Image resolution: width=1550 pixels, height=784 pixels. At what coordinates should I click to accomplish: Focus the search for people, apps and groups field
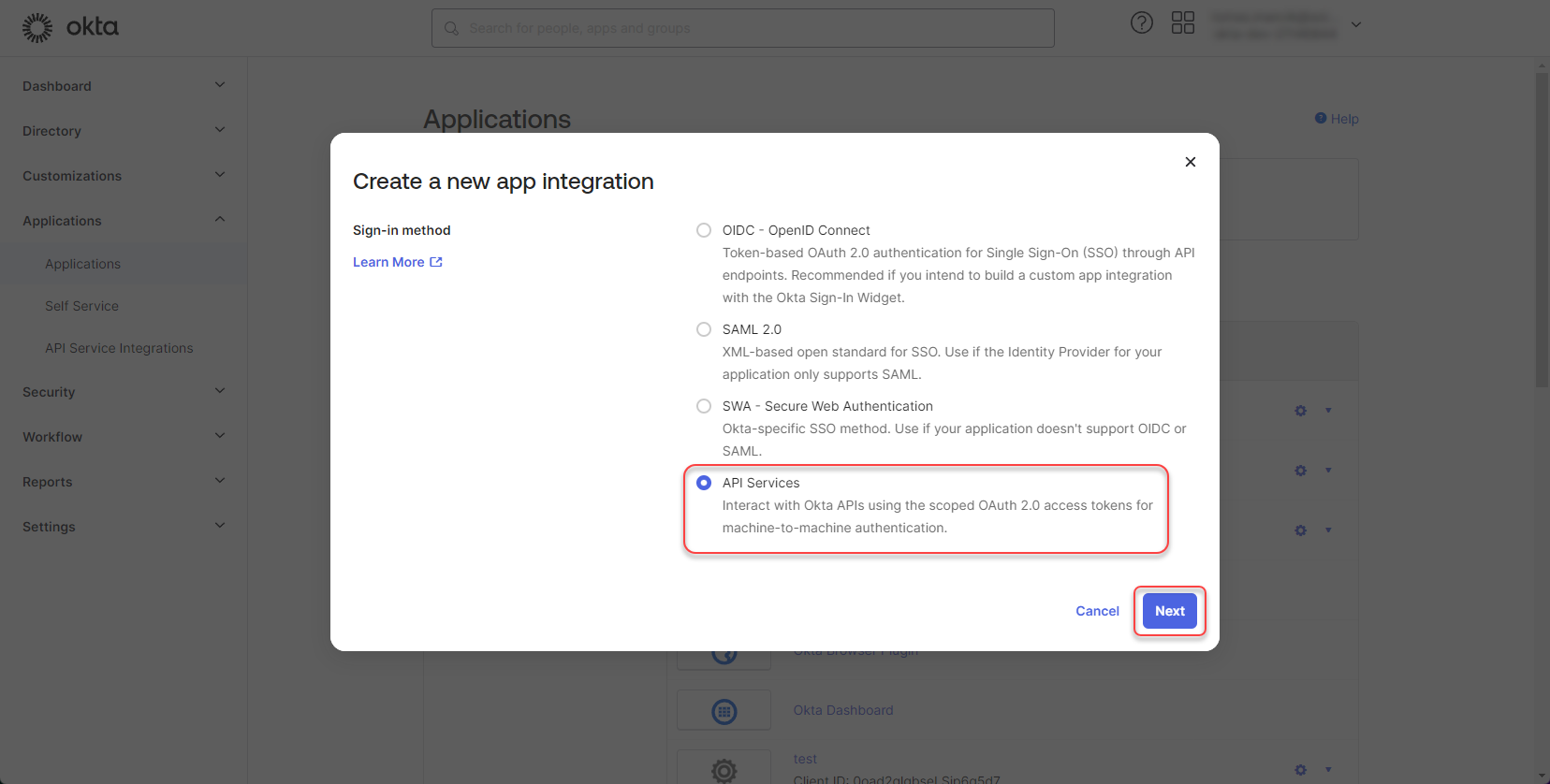click(x=743, y=28)
